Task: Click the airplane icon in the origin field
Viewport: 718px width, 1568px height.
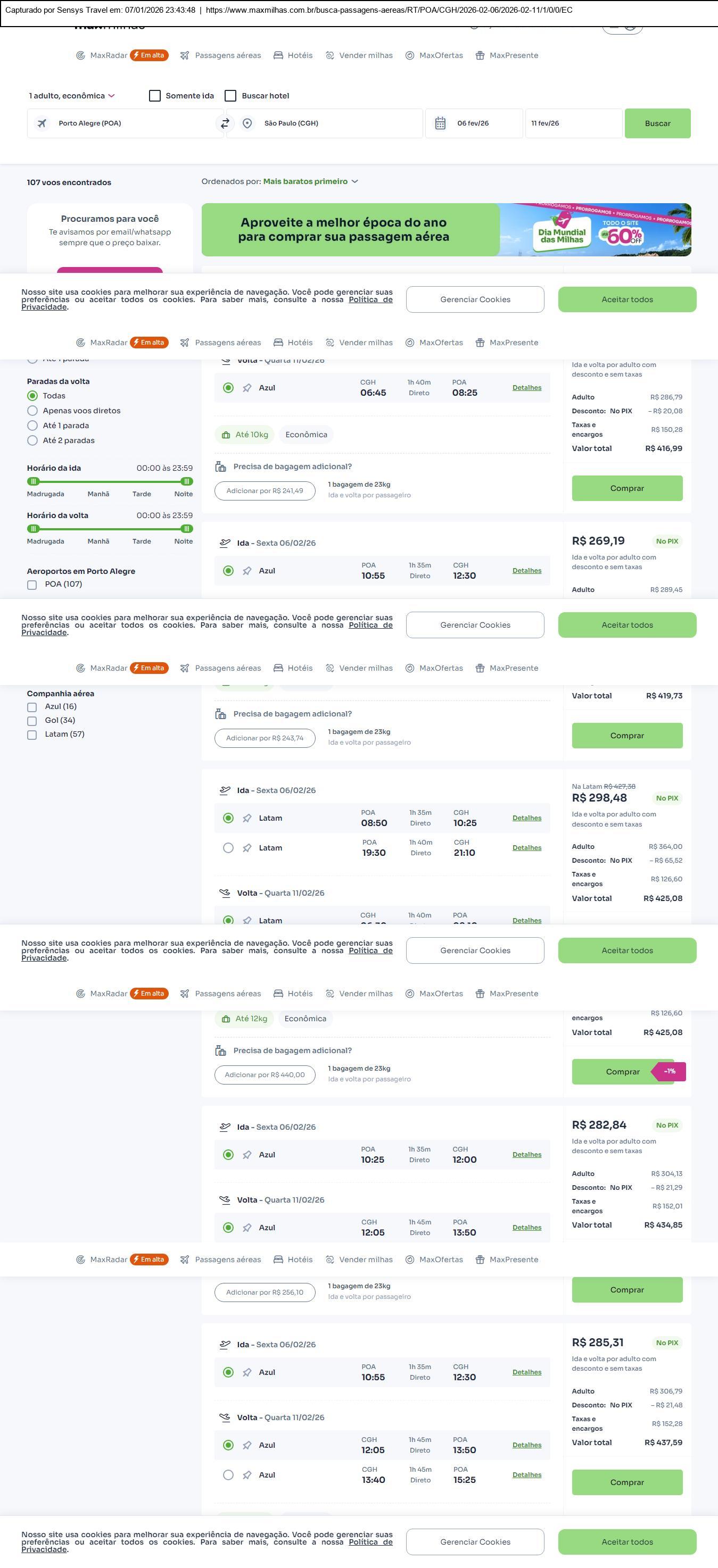Action: [42, 123]
